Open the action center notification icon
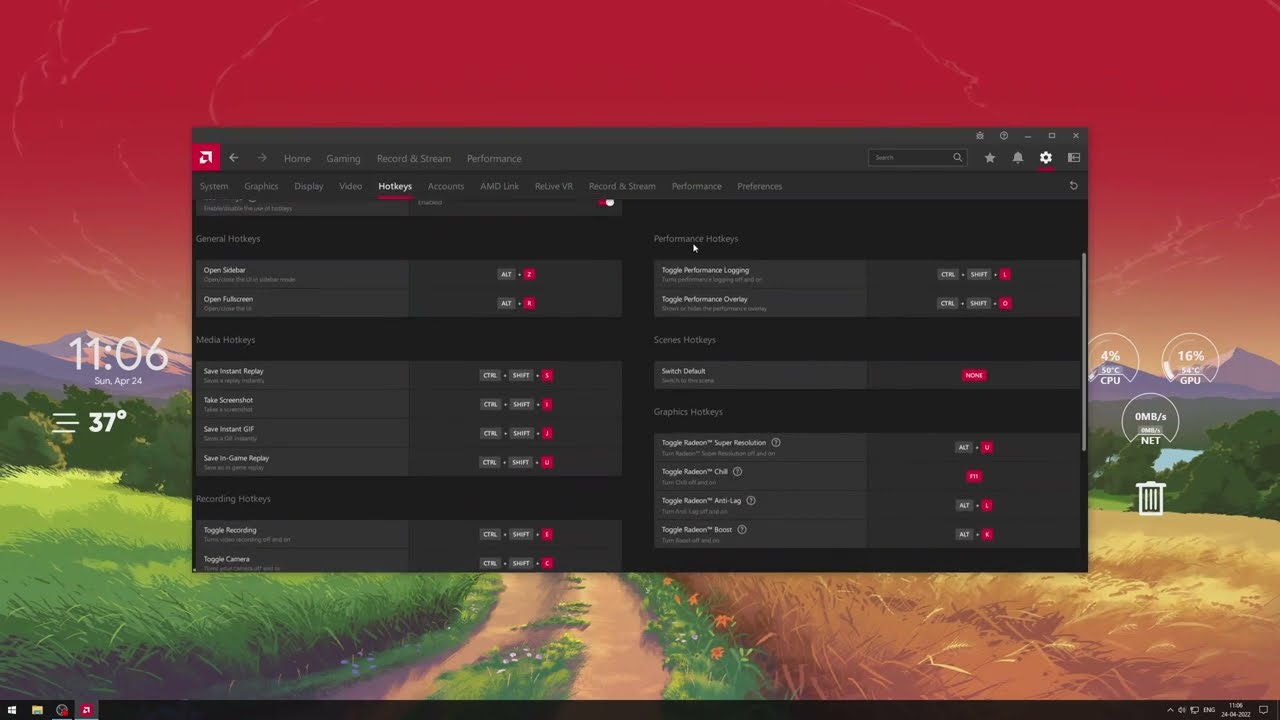The width and height of the screenshot is (1280, 720). [x=1263, y=710]
